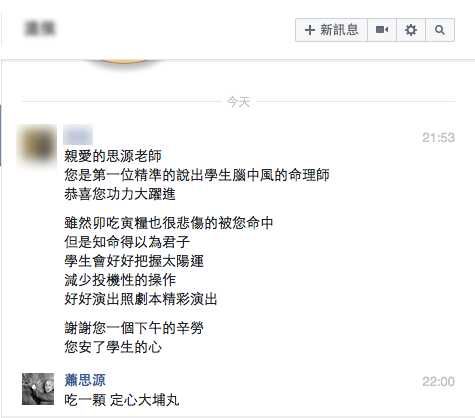This screenshot has height=418, width=475.
Task: Click the 今天 date separator
Action: pos(238,102)
